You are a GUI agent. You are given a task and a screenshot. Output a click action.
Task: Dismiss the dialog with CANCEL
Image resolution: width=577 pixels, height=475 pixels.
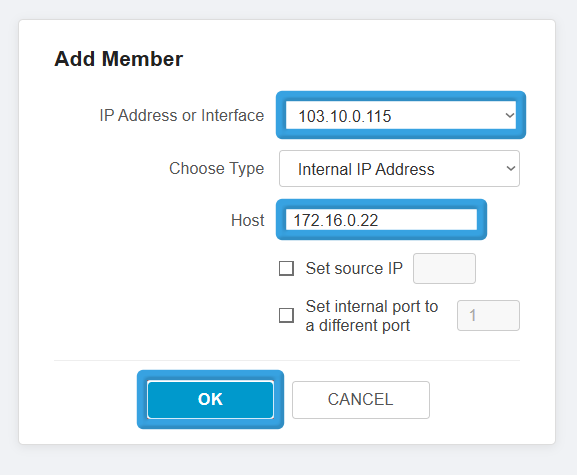[361, 400]
